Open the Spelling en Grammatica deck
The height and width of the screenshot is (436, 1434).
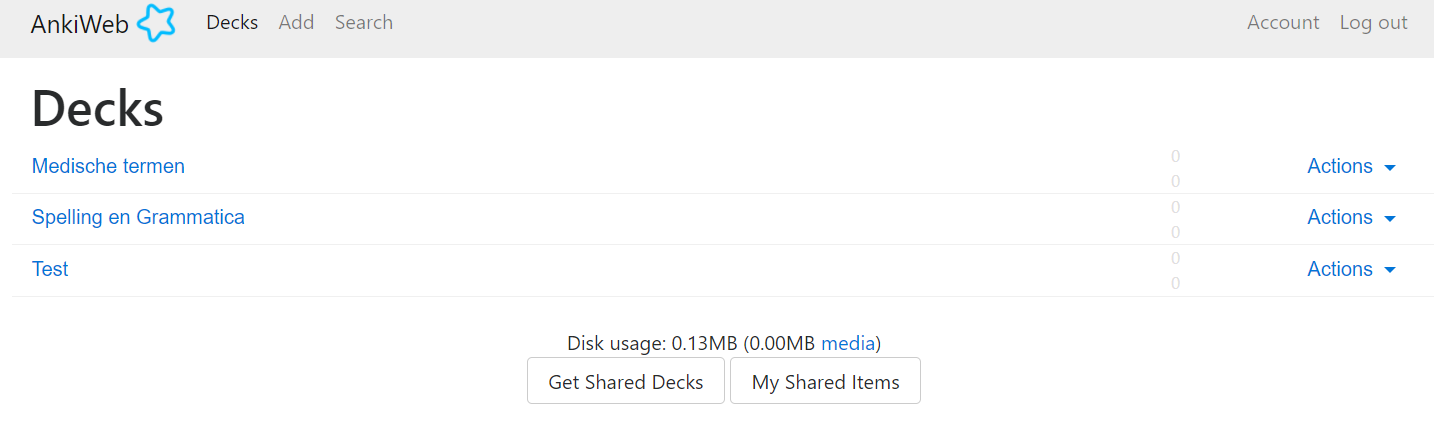pos(138,217)
